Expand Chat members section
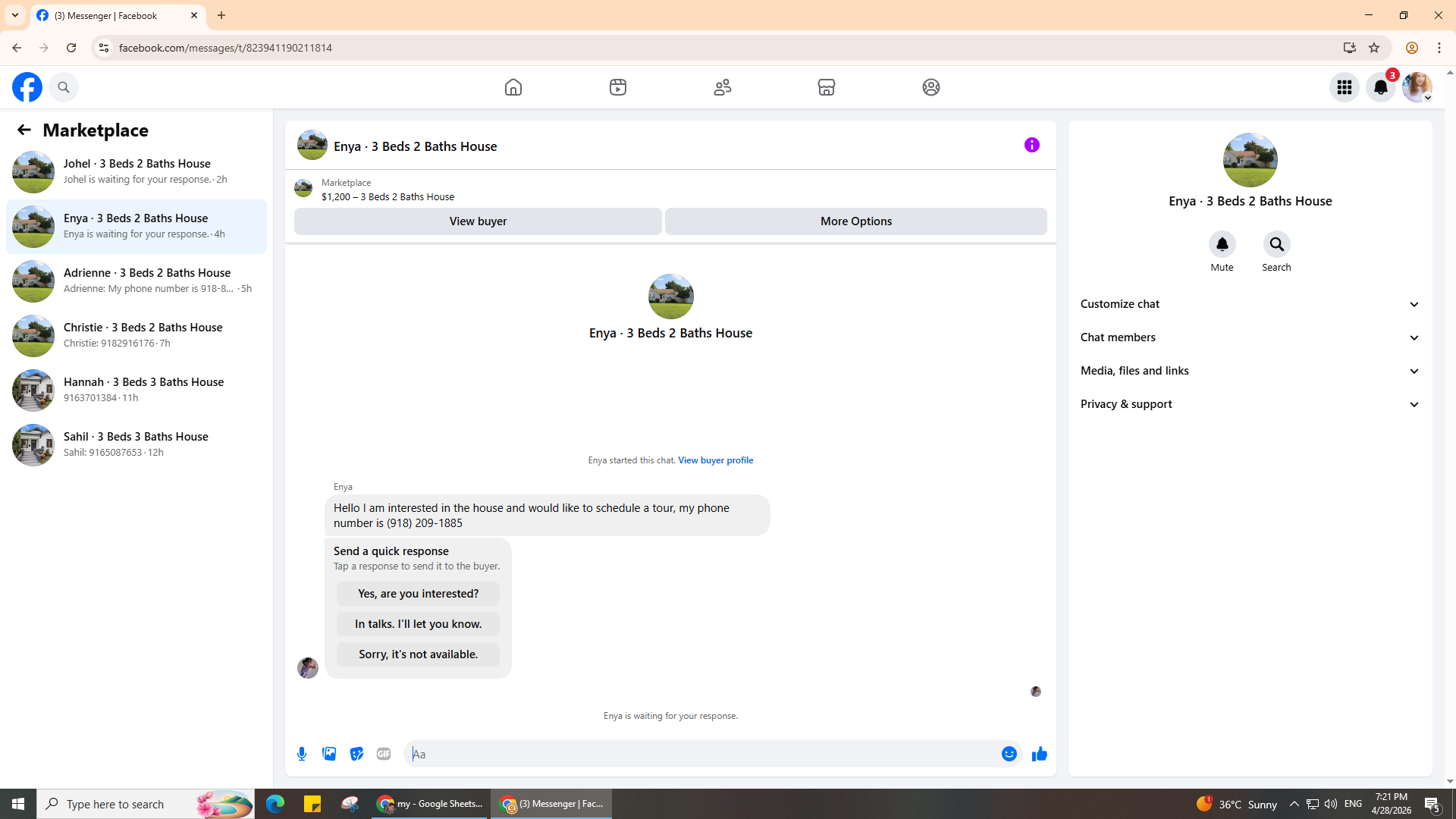1456x819 pixels. click(1250, 337)
